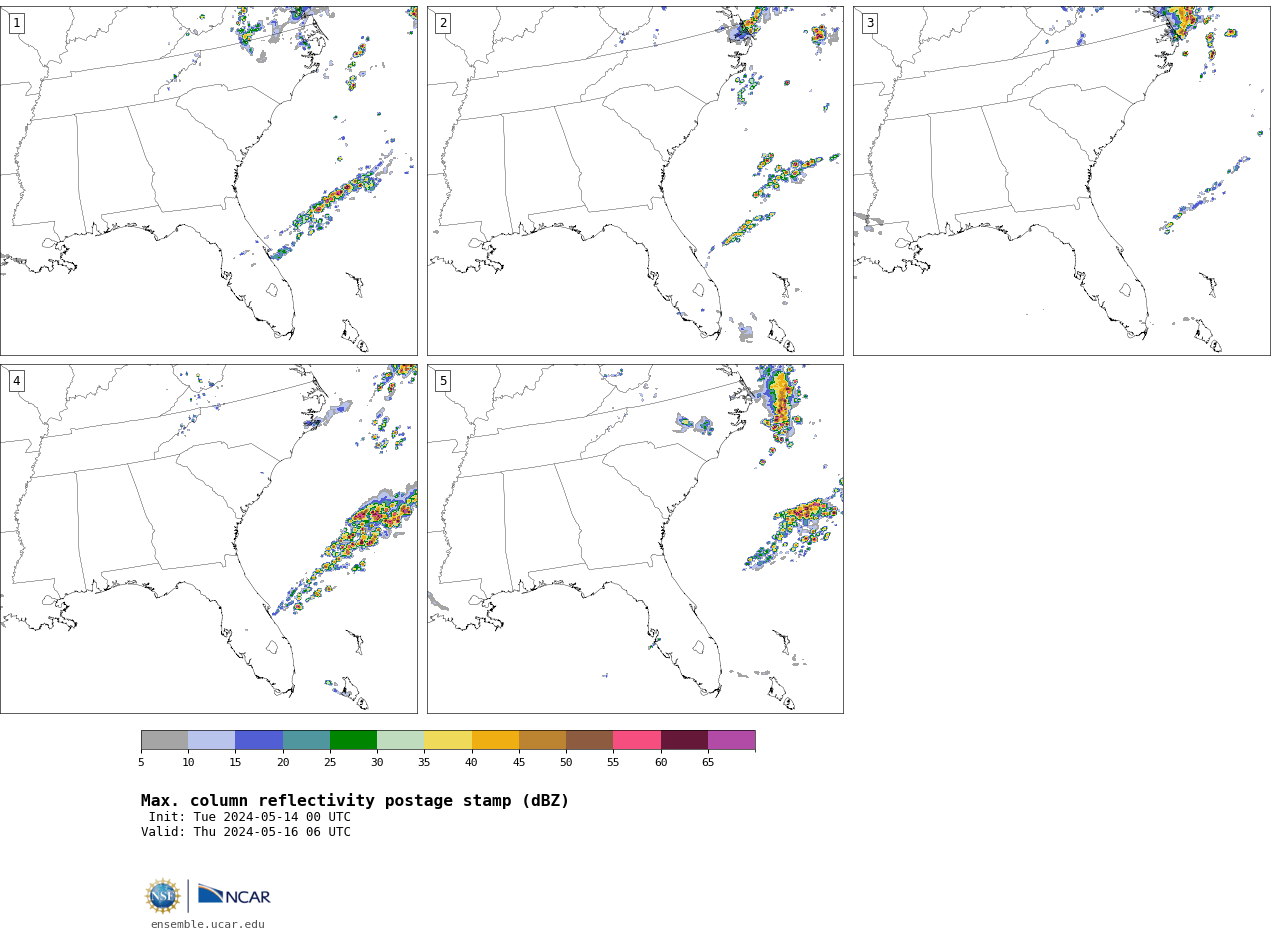The image size is (1280, 936).
Task: Click the purple 65+ dBZ swatch
Action: [x=731, y=740]
